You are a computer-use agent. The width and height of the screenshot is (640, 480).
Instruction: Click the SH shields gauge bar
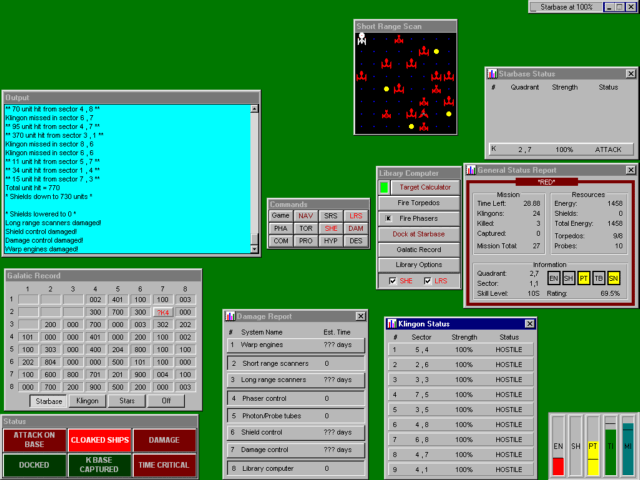tap(576, 446)
